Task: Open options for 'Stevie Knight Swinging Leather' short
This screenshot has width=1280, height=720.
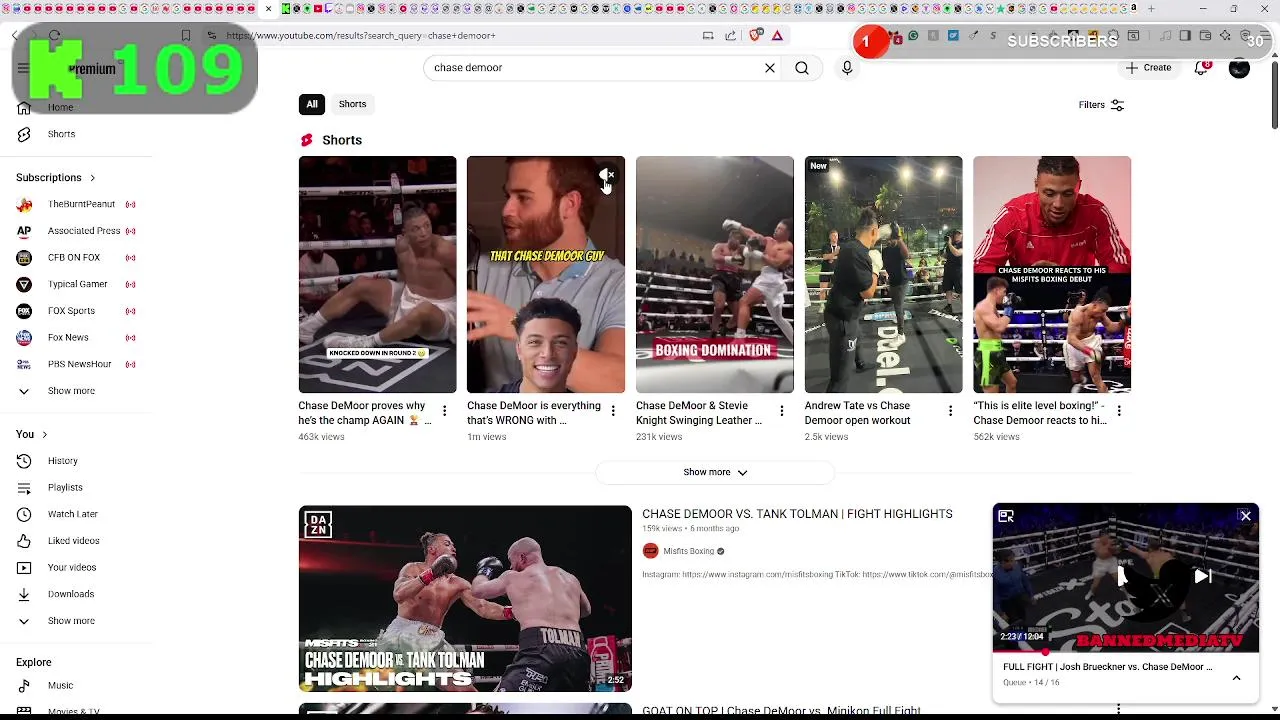Action: pyautogui.click(x=782, y=411)
